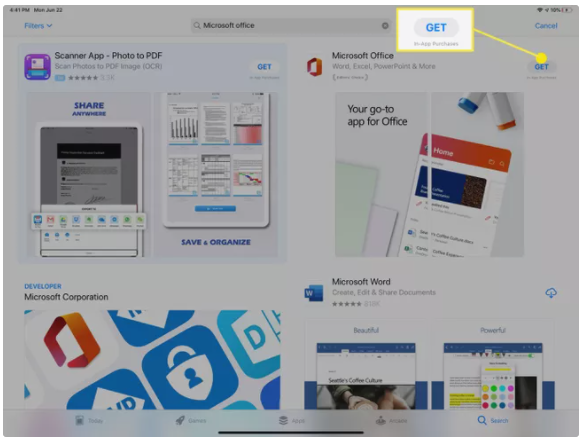Screen dimensions: 582x438
Task: Click the Scanner App star rating
Action: (x=83, y=78)
